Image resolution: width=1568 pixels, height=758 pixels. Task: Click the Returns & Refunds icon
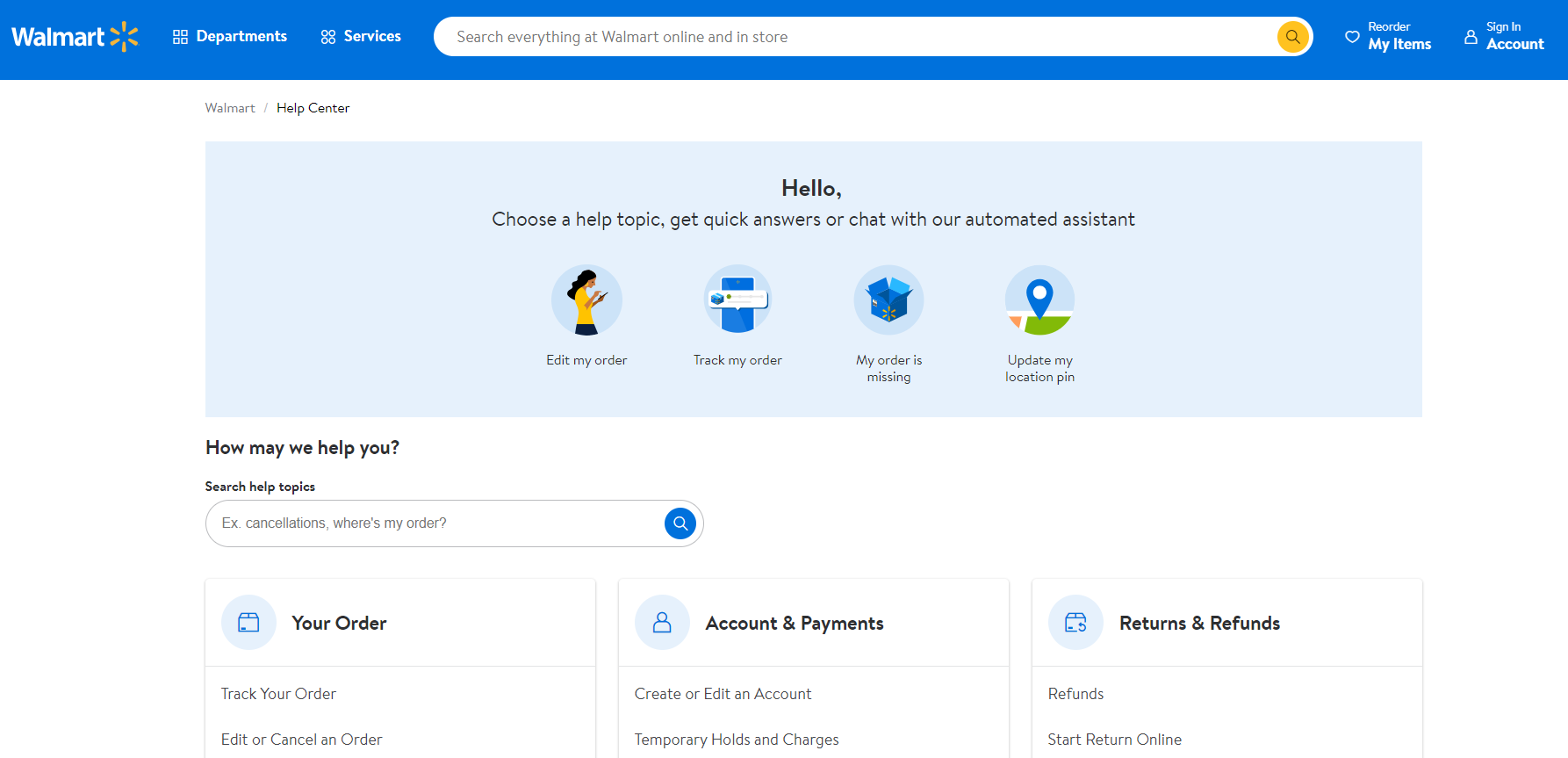[1075, 623]
